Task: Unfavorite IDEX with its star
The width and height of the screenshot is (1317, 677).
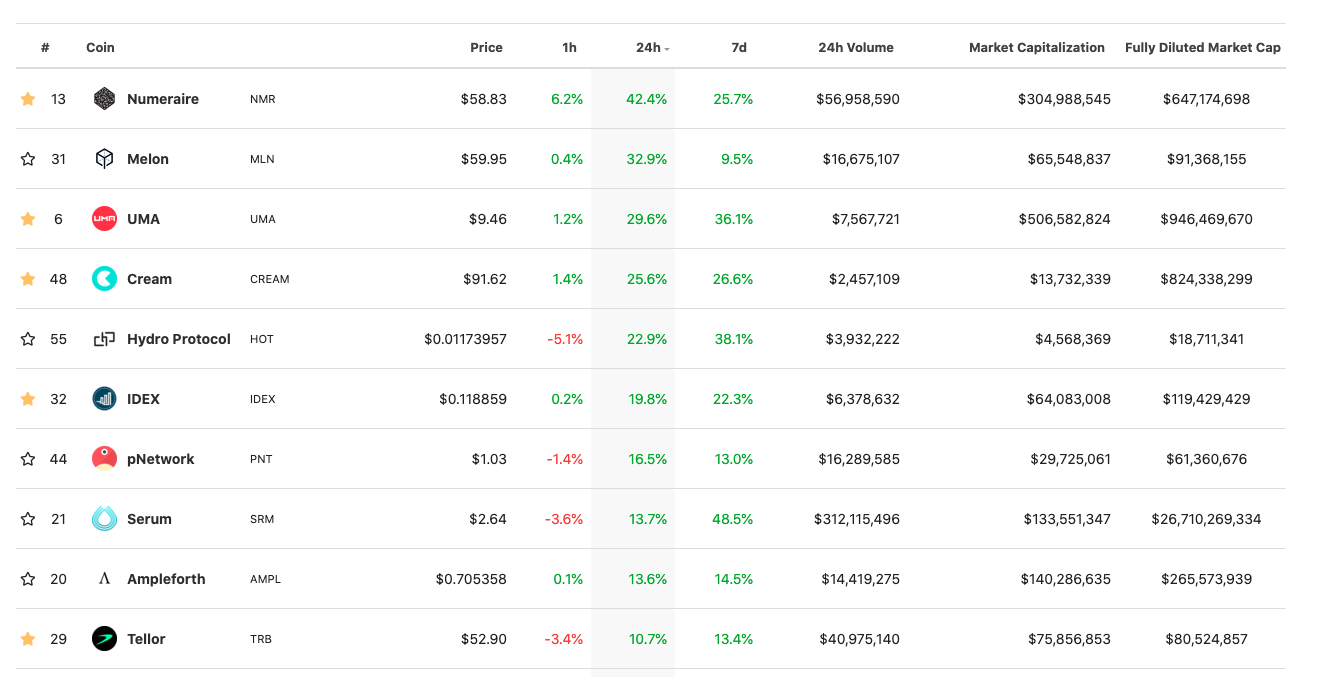Action: [x=28, y=399]
